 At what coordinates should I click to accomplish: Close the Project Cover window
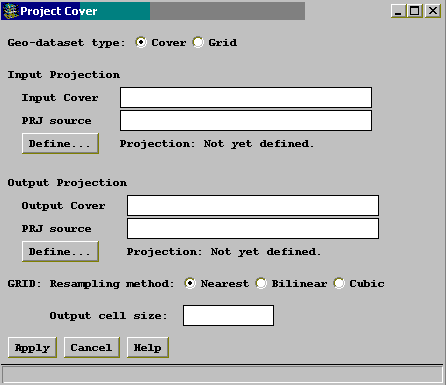[x=433, y=11]
